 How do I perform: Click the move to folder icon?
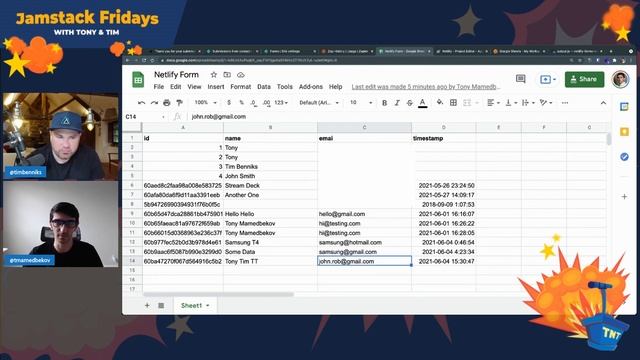pyautogui.click(x=227, y=75)
